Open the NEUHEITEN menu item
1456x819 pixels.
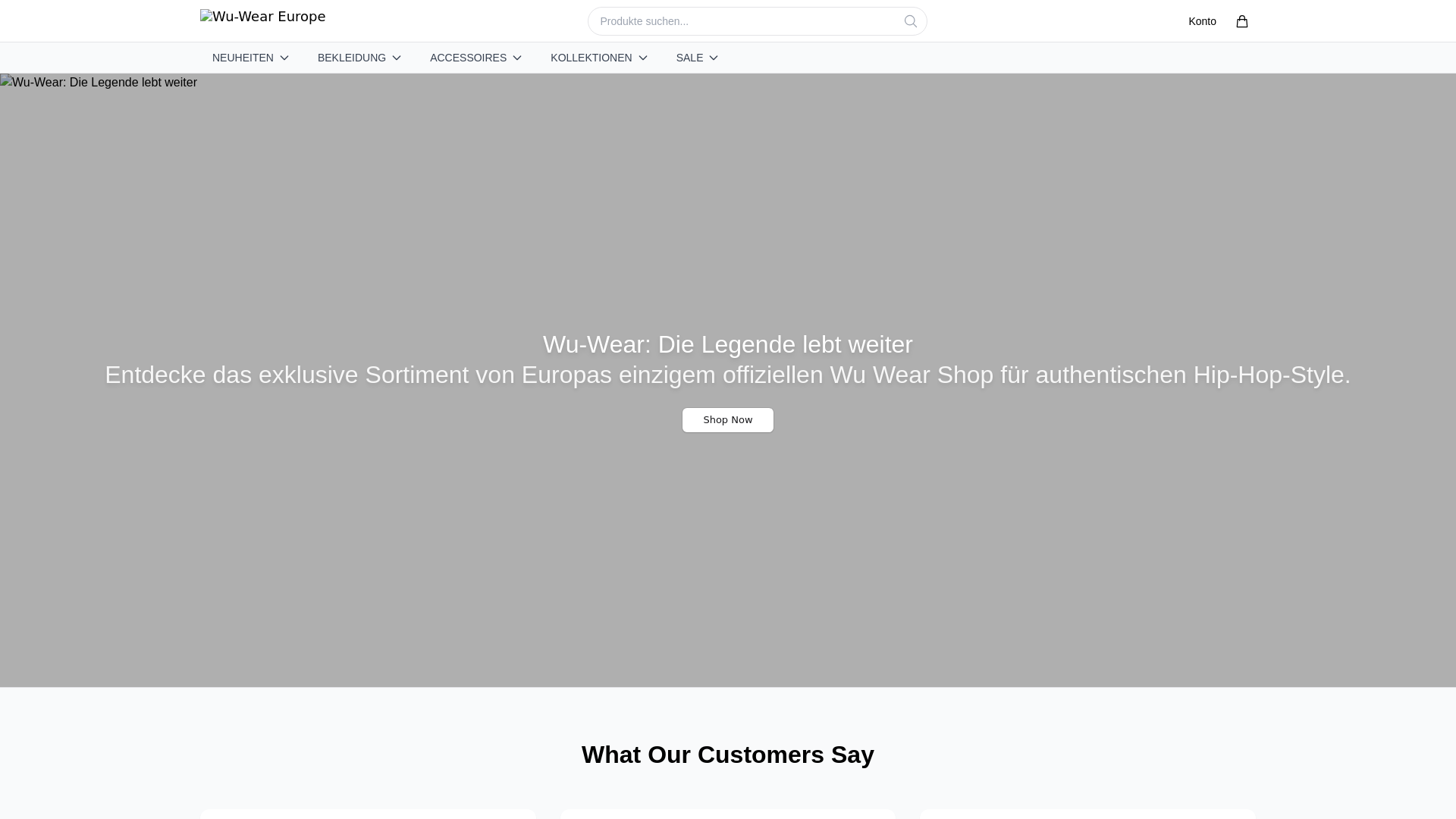point(243,58)
